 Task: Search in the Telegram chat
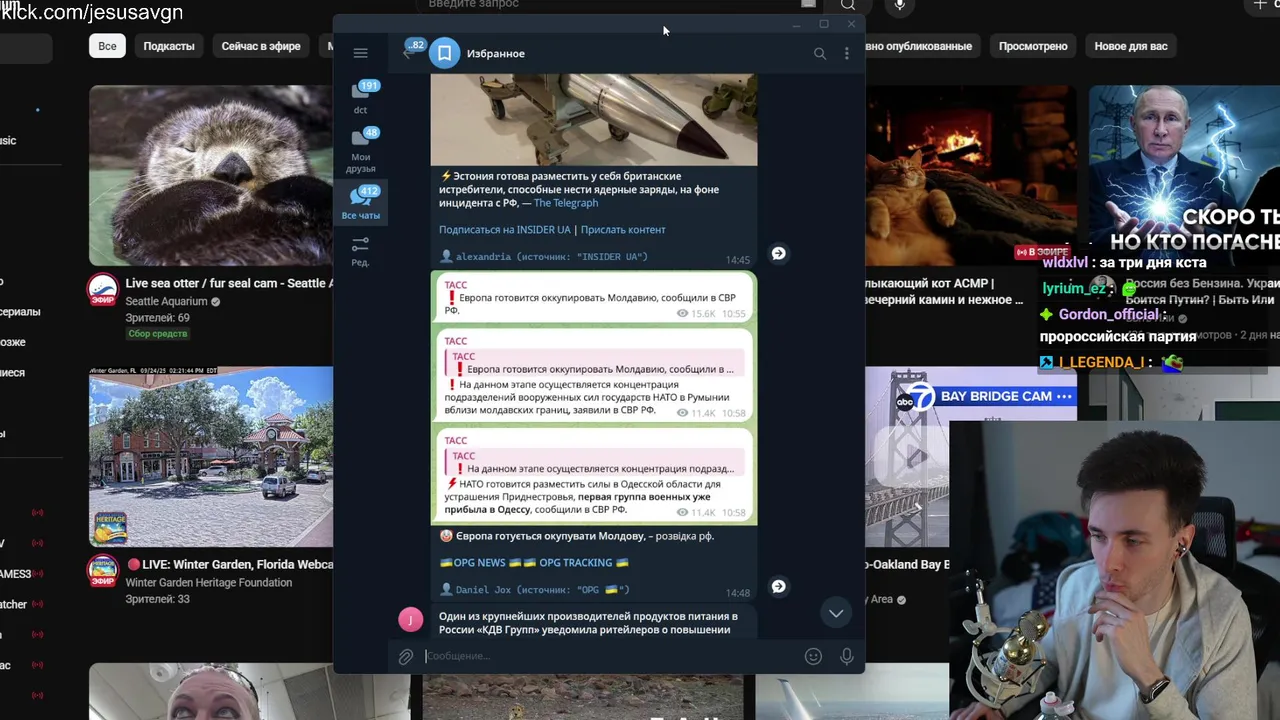(x=820, y=54)
